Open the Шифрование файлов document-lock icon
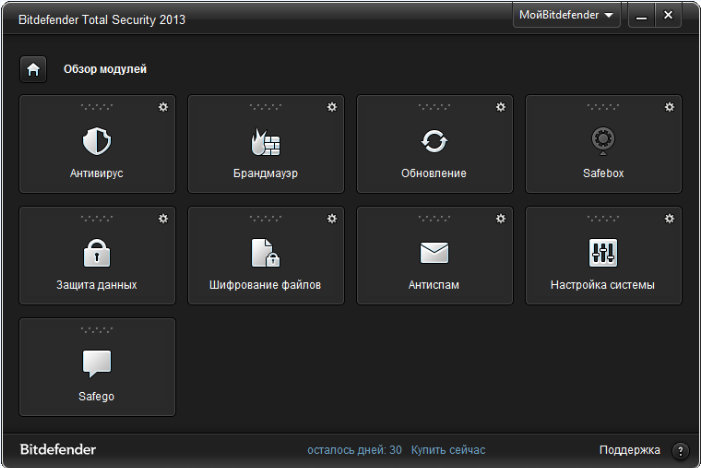The image size is (701, 468). coord(266,253)
